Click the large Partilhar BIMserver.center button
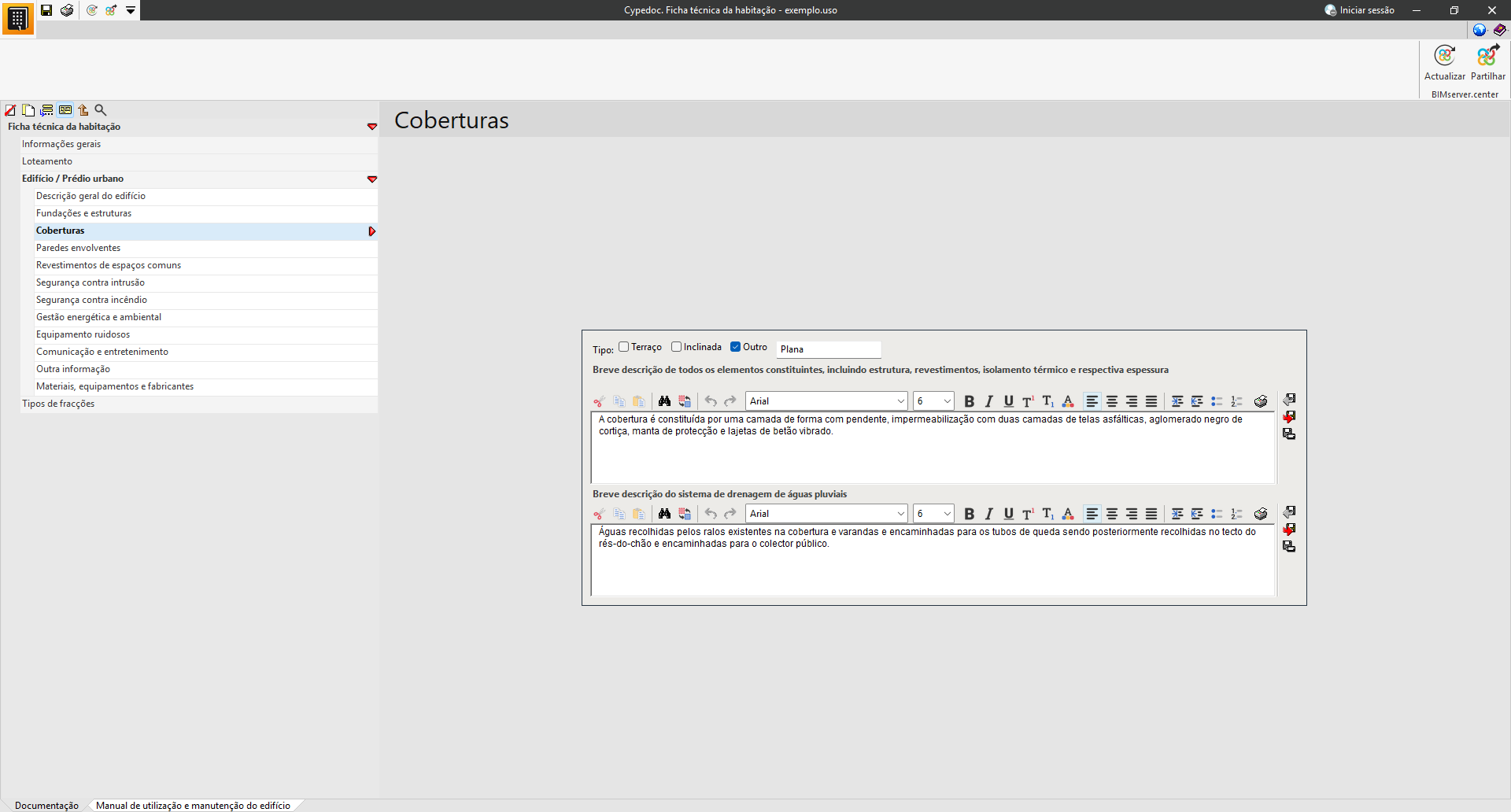This screenshot has height=812, width=1511. (x=1488, y=63)
